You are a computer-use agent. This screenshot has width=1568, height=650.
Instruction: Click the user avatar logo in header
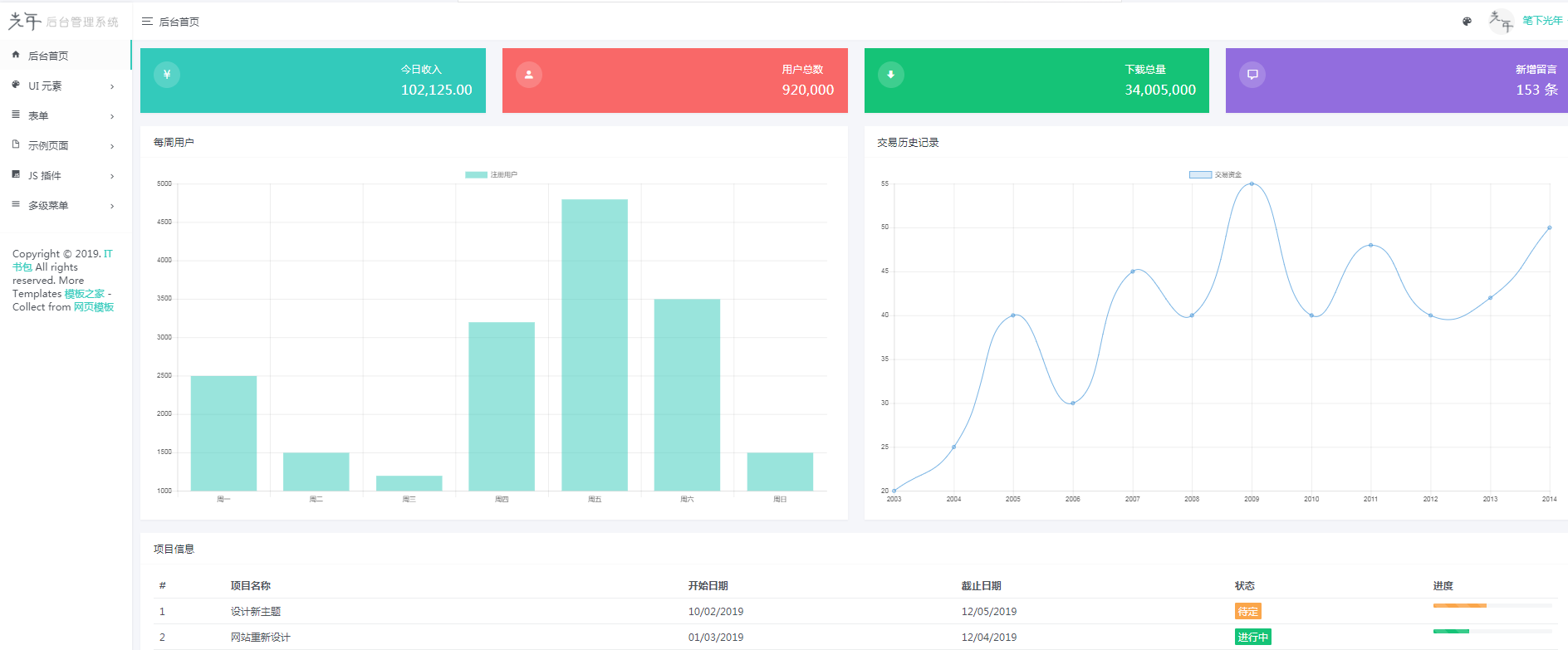click(1501, 22)
